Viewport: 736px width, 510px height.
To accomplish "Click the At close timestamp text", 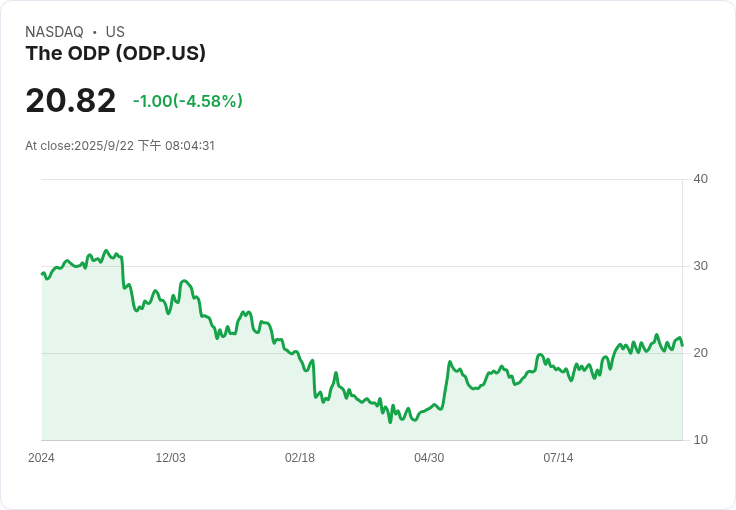I will (x=120, y=146).
